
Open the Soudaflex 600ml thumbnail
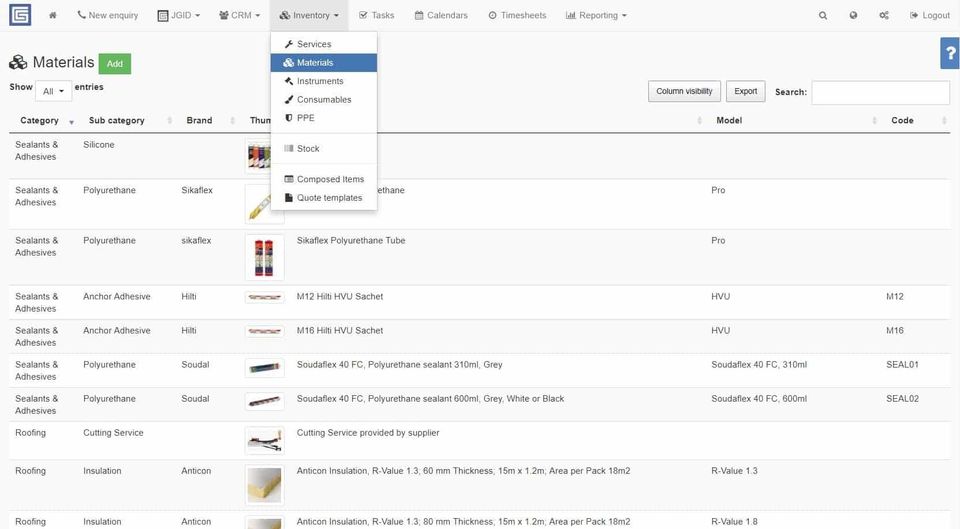(264, 402)
